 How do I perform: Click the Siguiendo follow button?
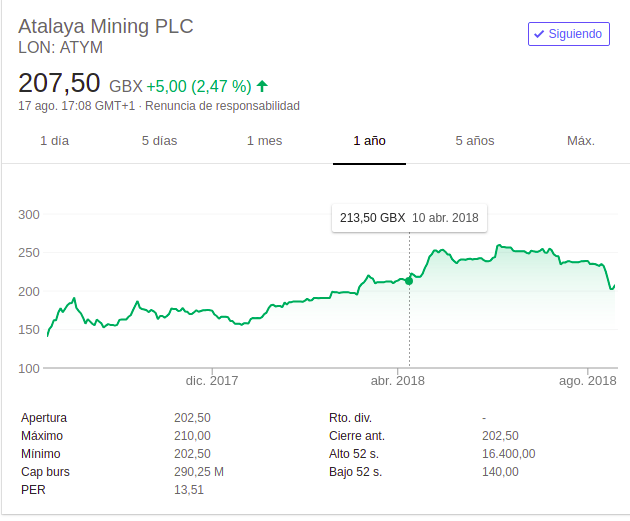pos(569,34)
